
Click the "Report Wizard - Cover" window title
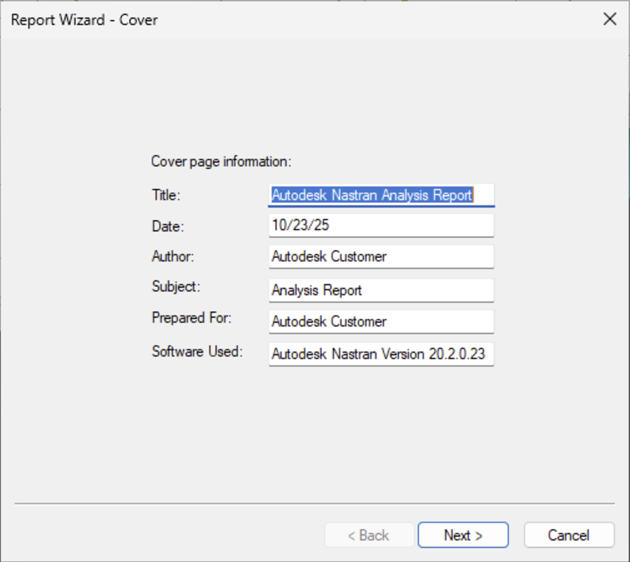84,20
